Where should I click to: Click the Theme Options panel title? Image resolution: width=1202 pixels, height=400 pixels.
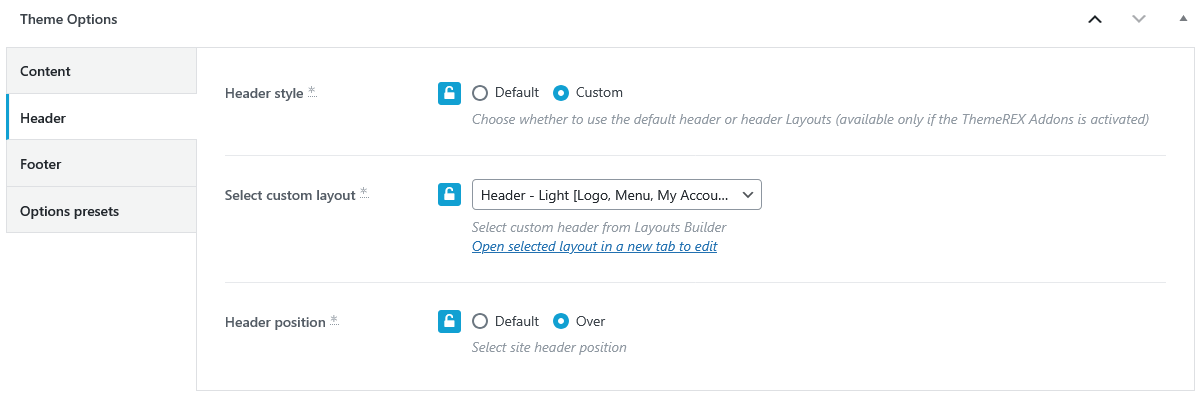coord(69,19)
